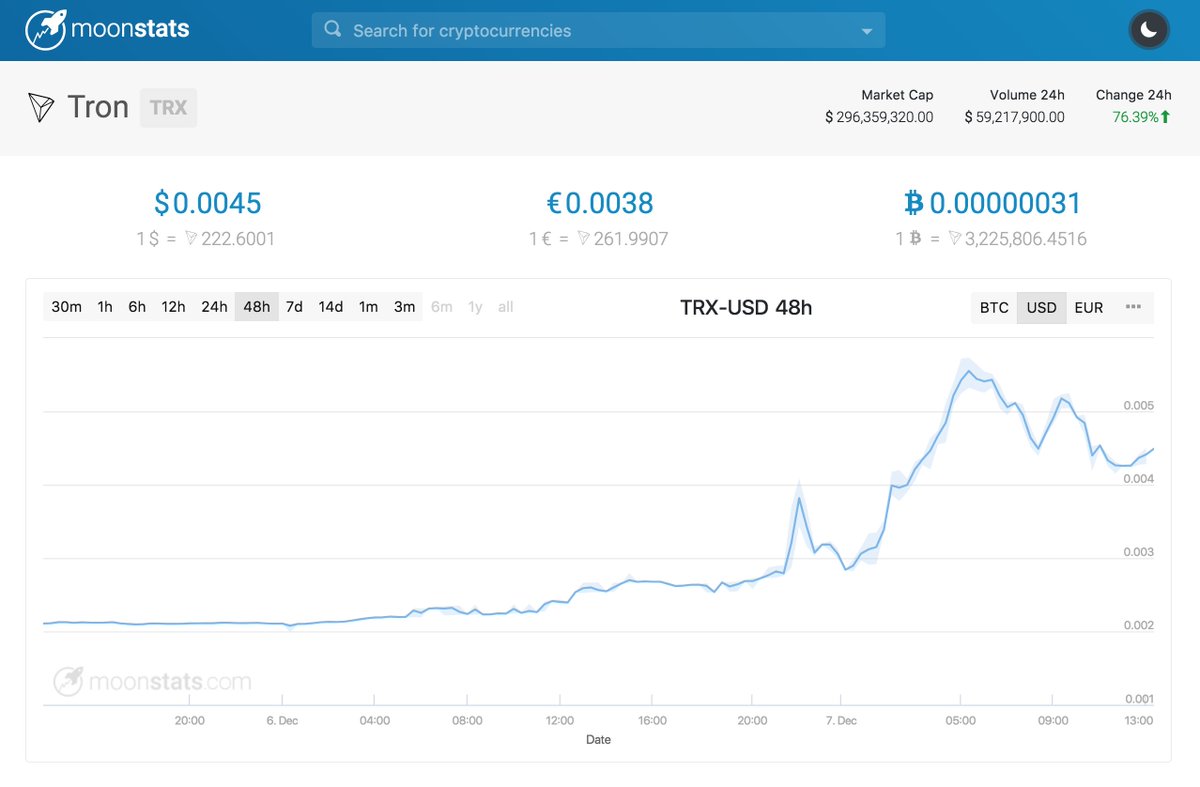Open the chart more-options ellipsis menu
This screenshot has height=787, width=1200.
click(1133, 307)
